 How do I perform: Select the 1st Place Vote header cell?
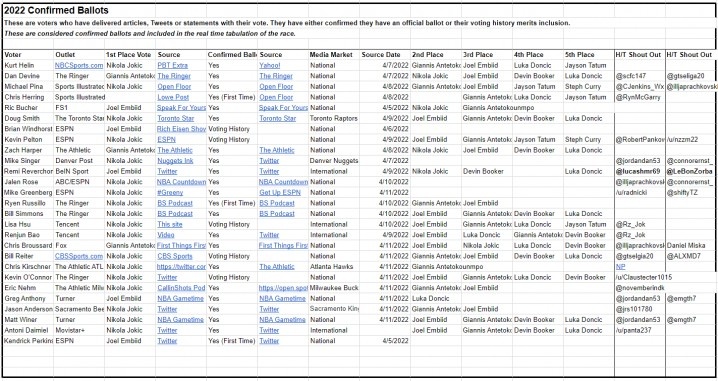pyautogui.click(x=130, y=54)
